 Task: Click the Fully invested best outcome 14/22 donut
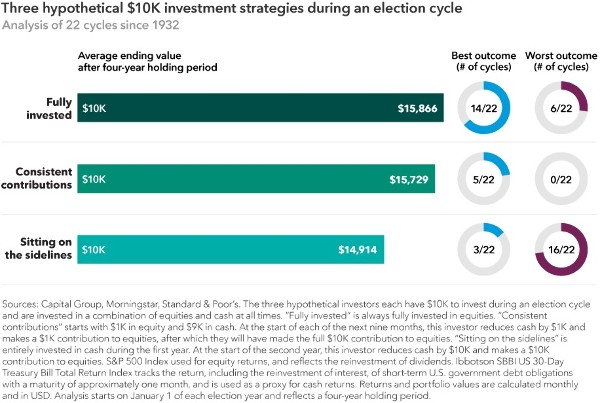pyautogui.click(x=484, y=108)
